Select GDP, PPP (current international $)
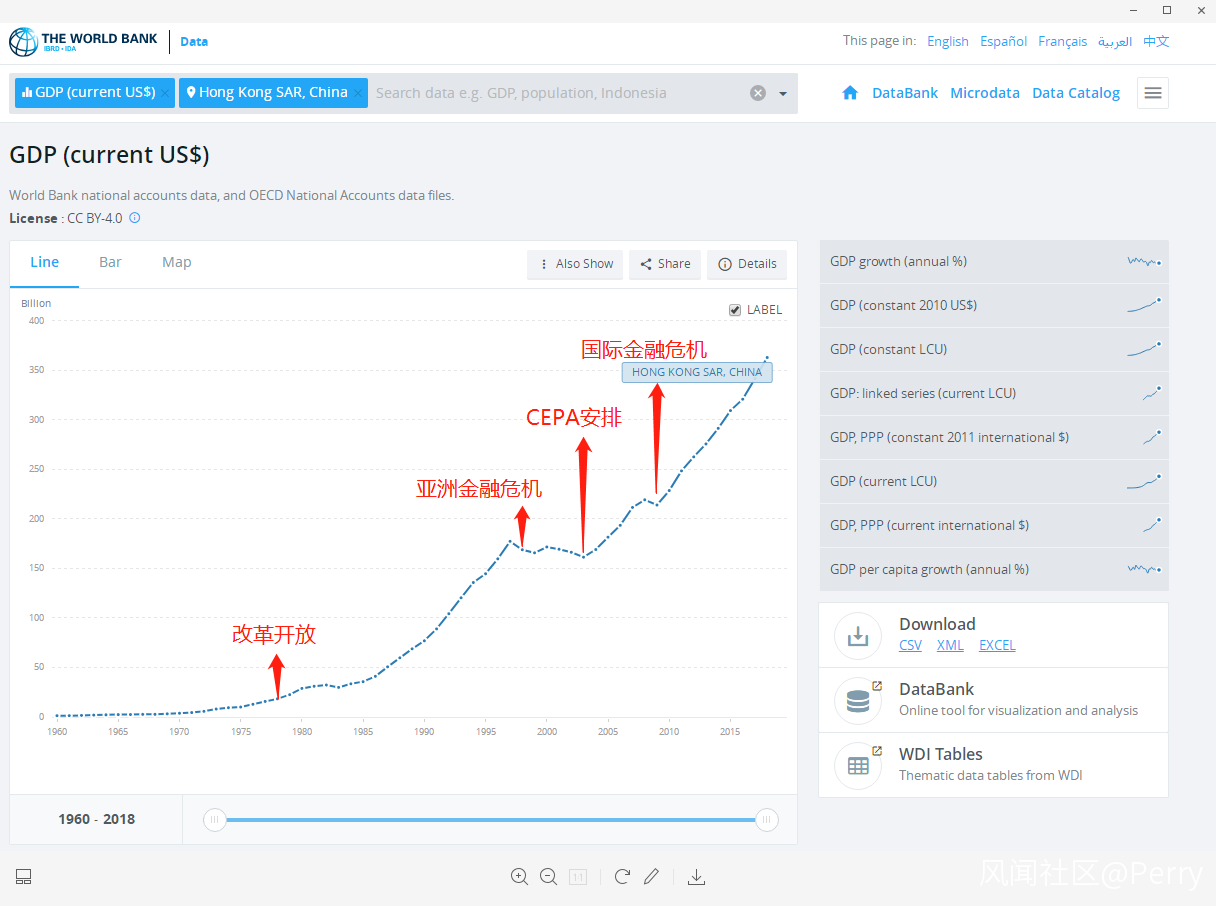The height and width of the screenshot is (906, 1216). pyautogui.click(x=994, y=525)
